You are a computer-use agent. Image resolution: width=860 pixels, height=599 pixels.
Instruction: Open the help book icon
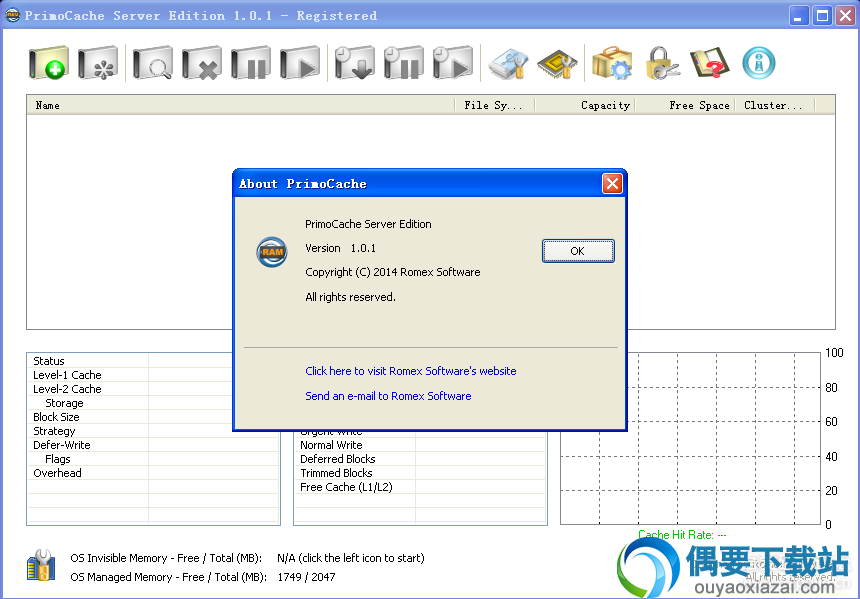pos(710,63)
